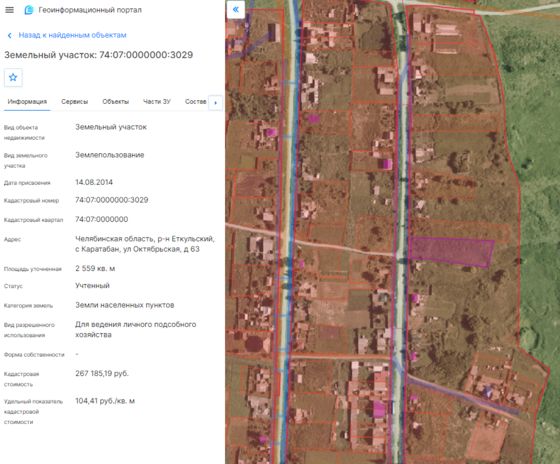Click the Geoinformation portal logo icon

pos(29,10)
